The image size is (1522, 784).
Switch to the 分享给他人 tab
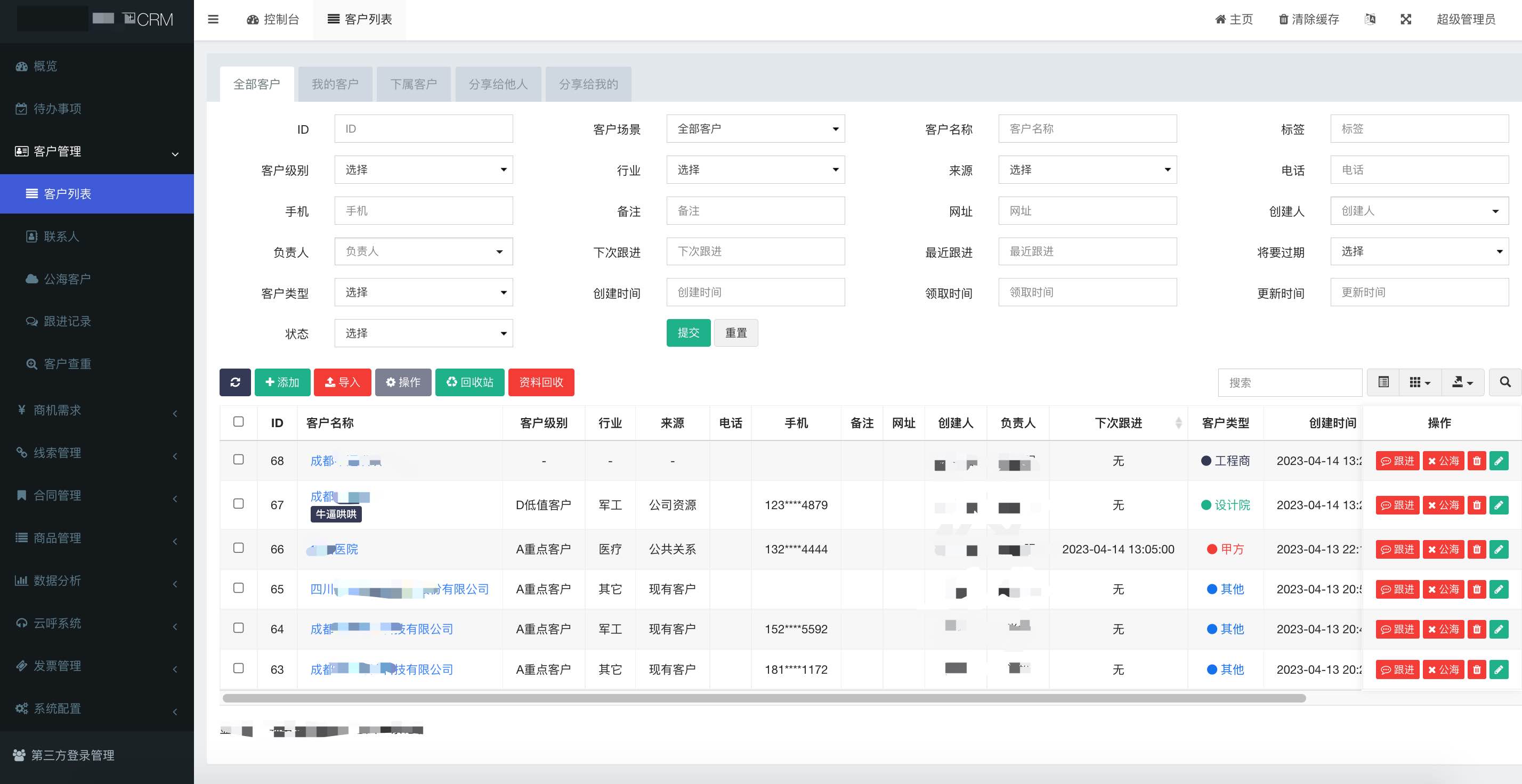click(498, 85)
